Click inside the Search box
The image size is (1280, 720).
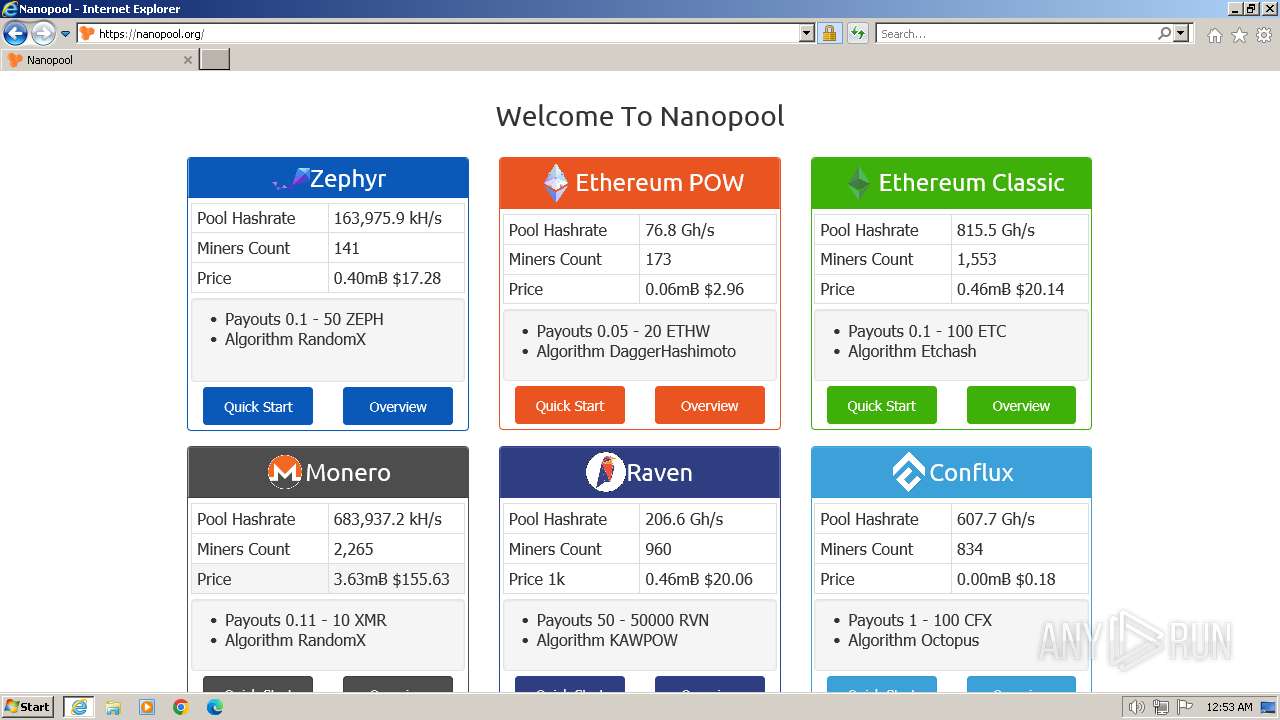coord(1015,34)
